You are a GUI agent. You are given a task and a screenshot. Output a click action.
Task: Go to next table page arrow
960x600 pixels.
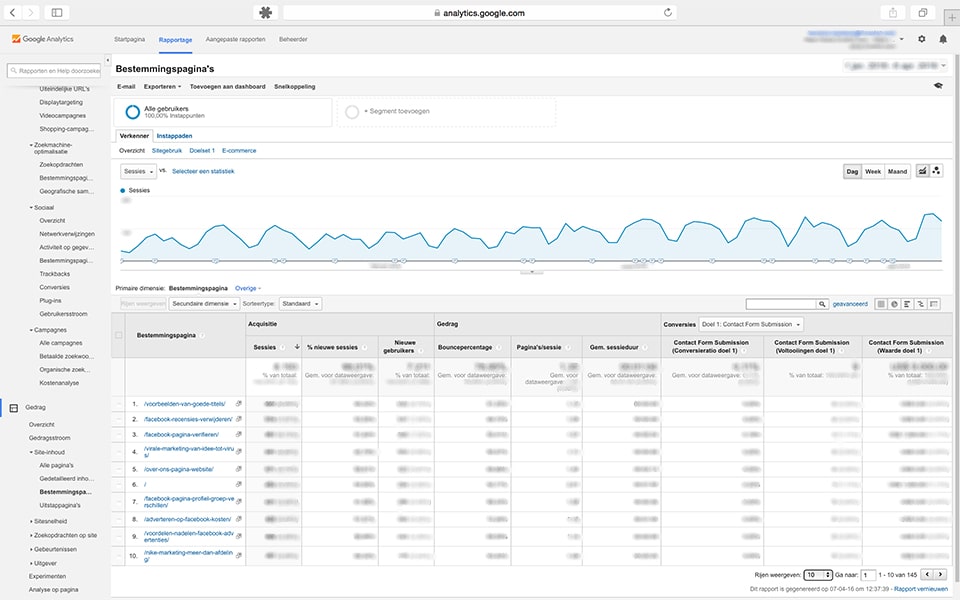click(940, 574)
